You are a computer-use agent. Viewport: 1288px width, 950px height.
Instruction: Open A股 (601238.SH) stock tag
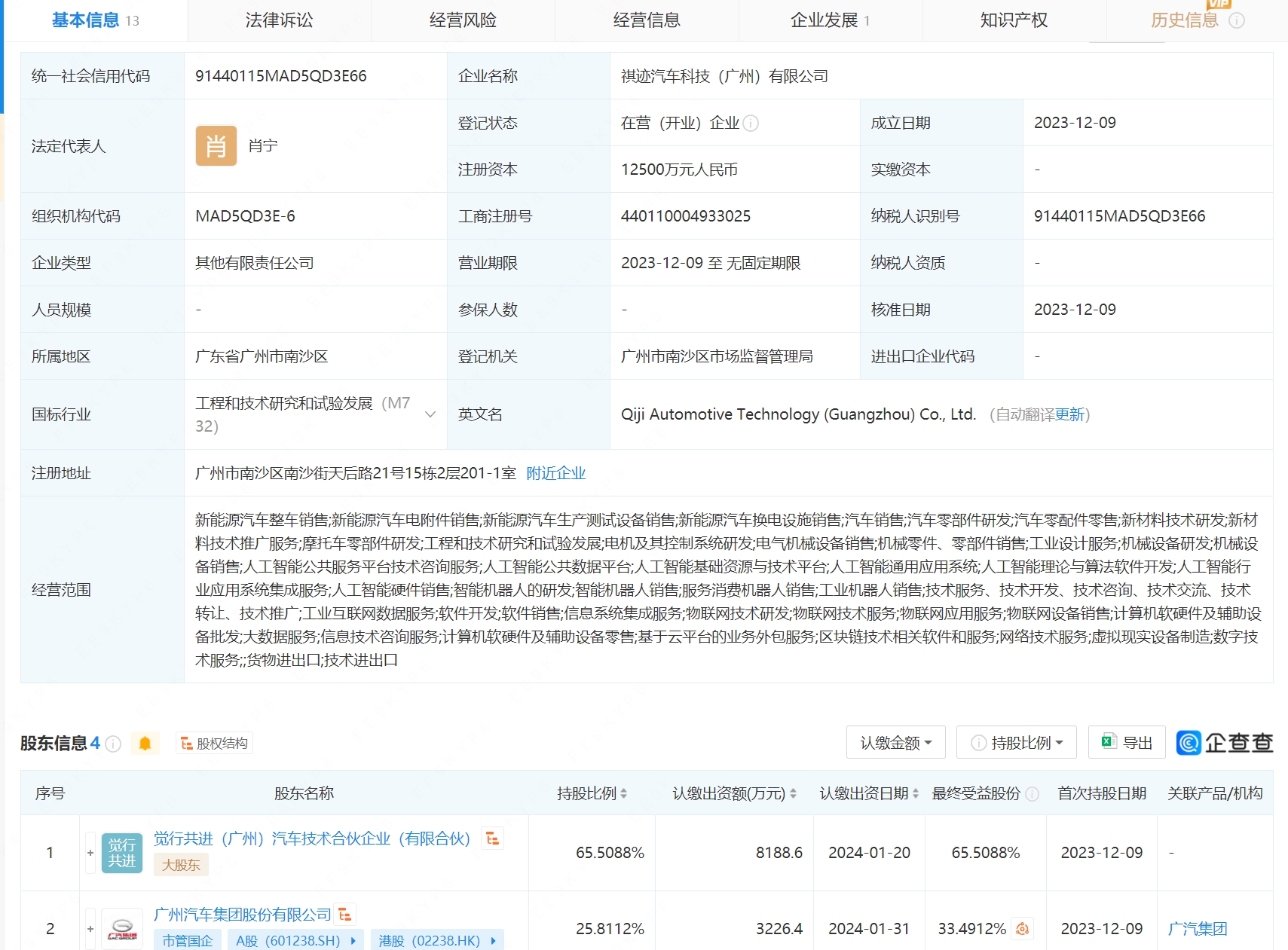coord(295,940)
